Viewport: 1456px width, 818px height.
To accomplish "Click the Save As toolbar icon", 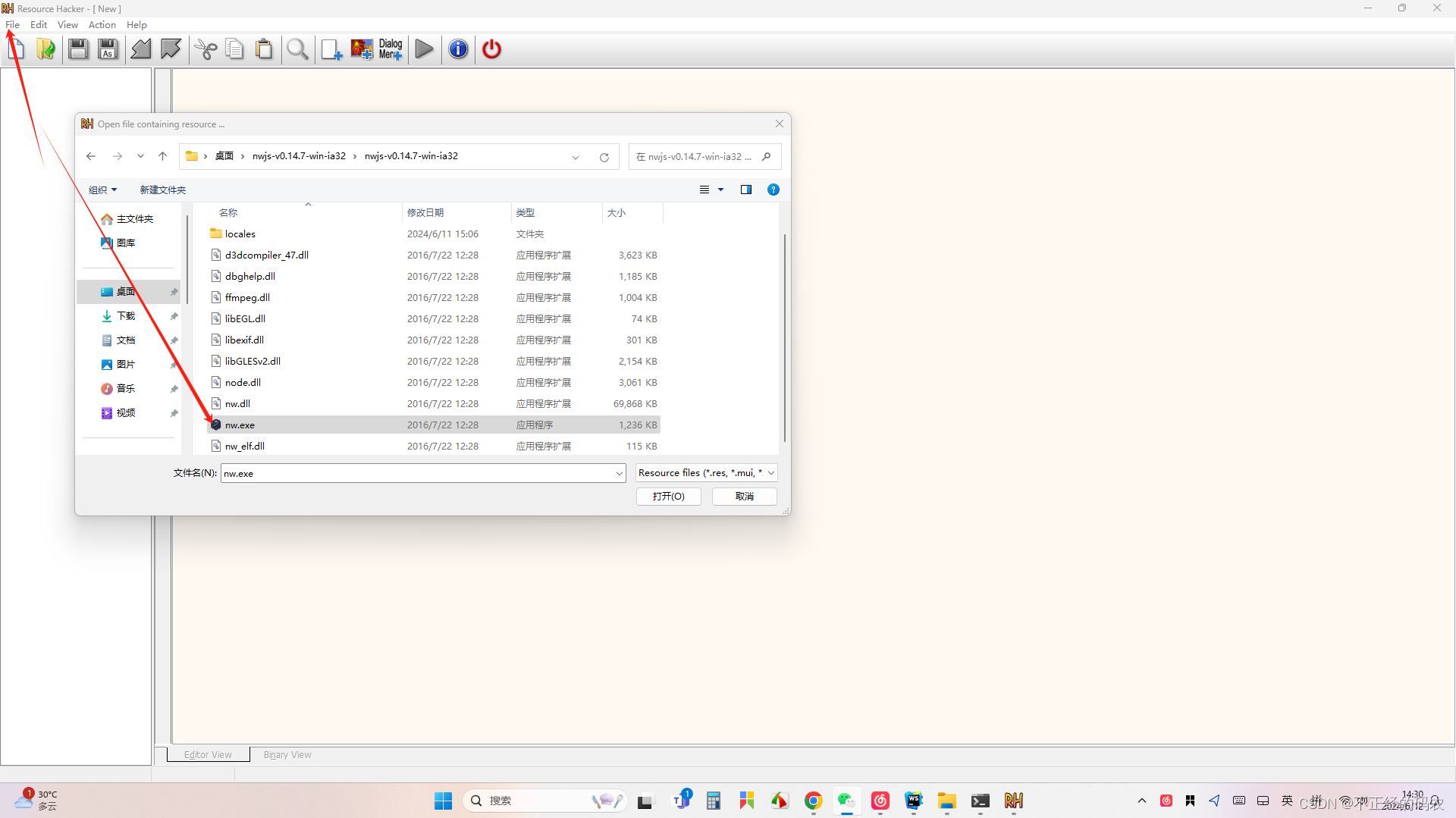I will (108, 49).
